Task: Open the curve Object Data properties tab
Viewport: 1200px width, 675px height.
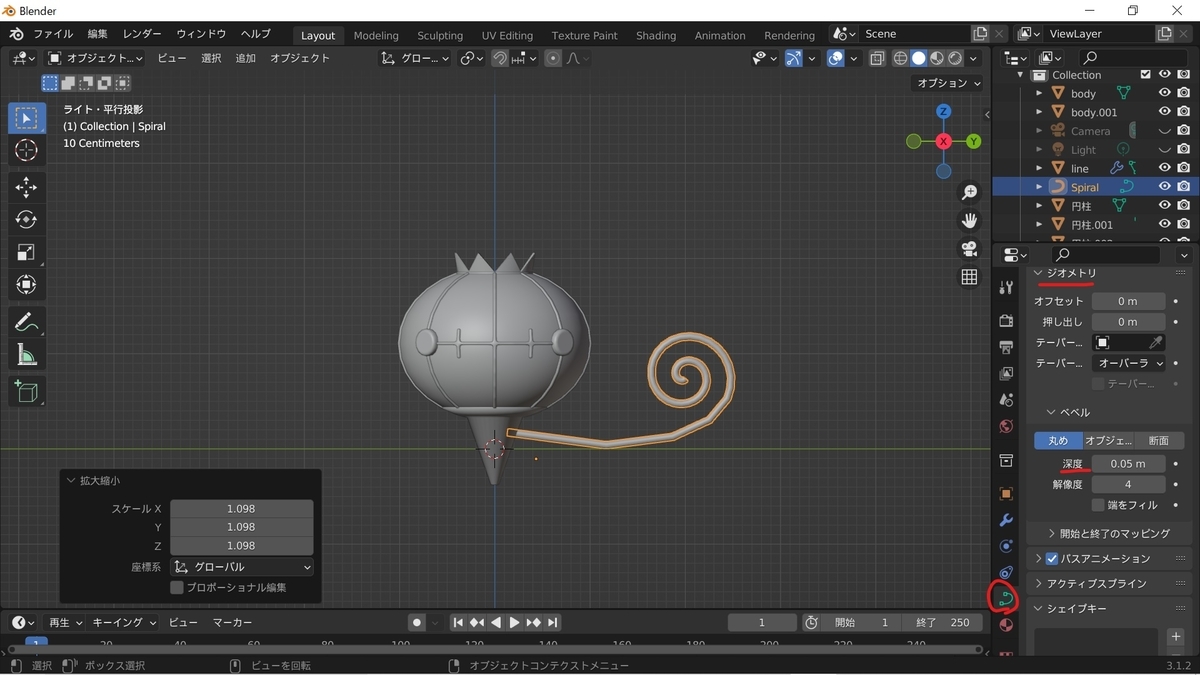Action: point(1006,599)
